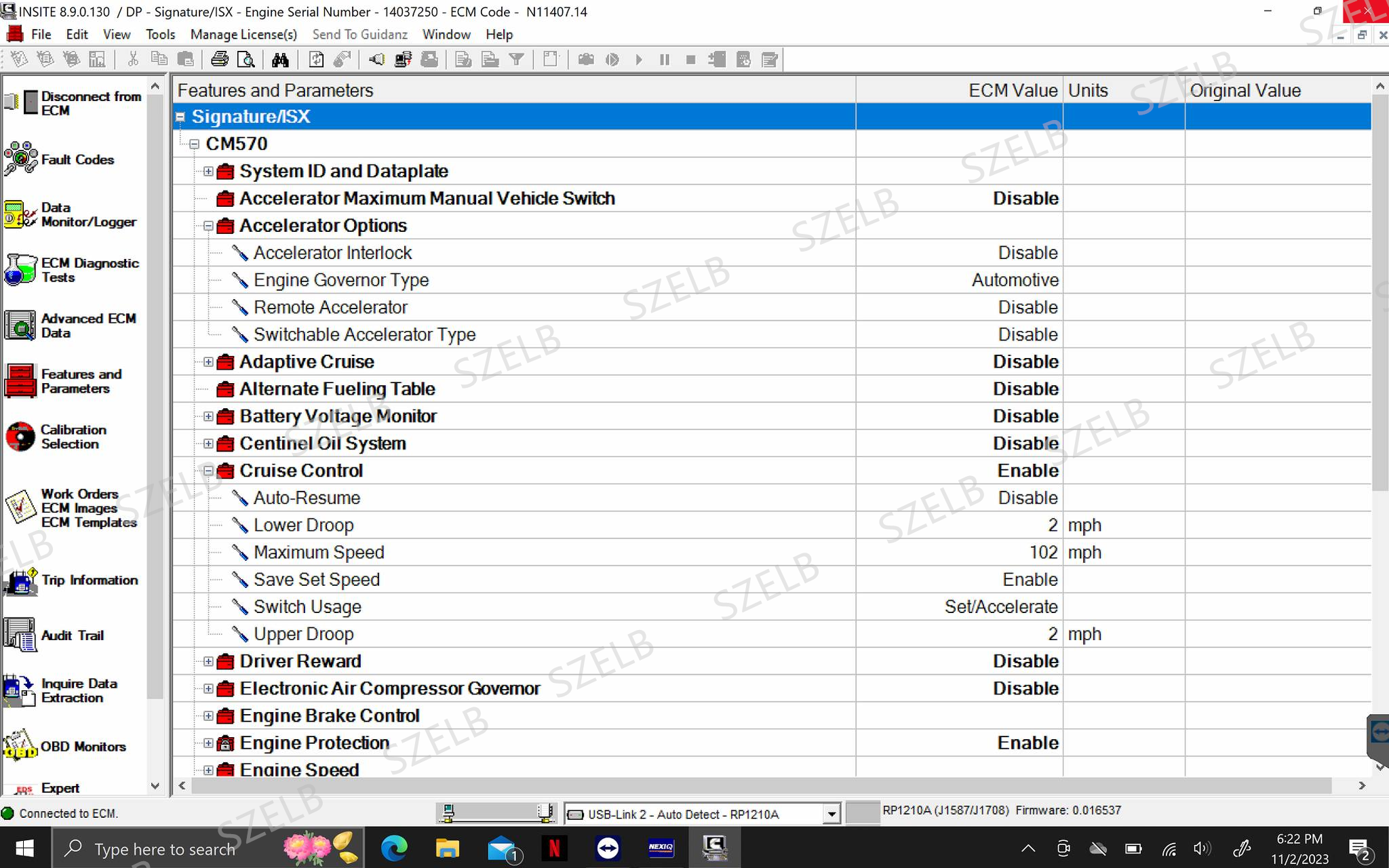Click the taskbar search box

208,848
